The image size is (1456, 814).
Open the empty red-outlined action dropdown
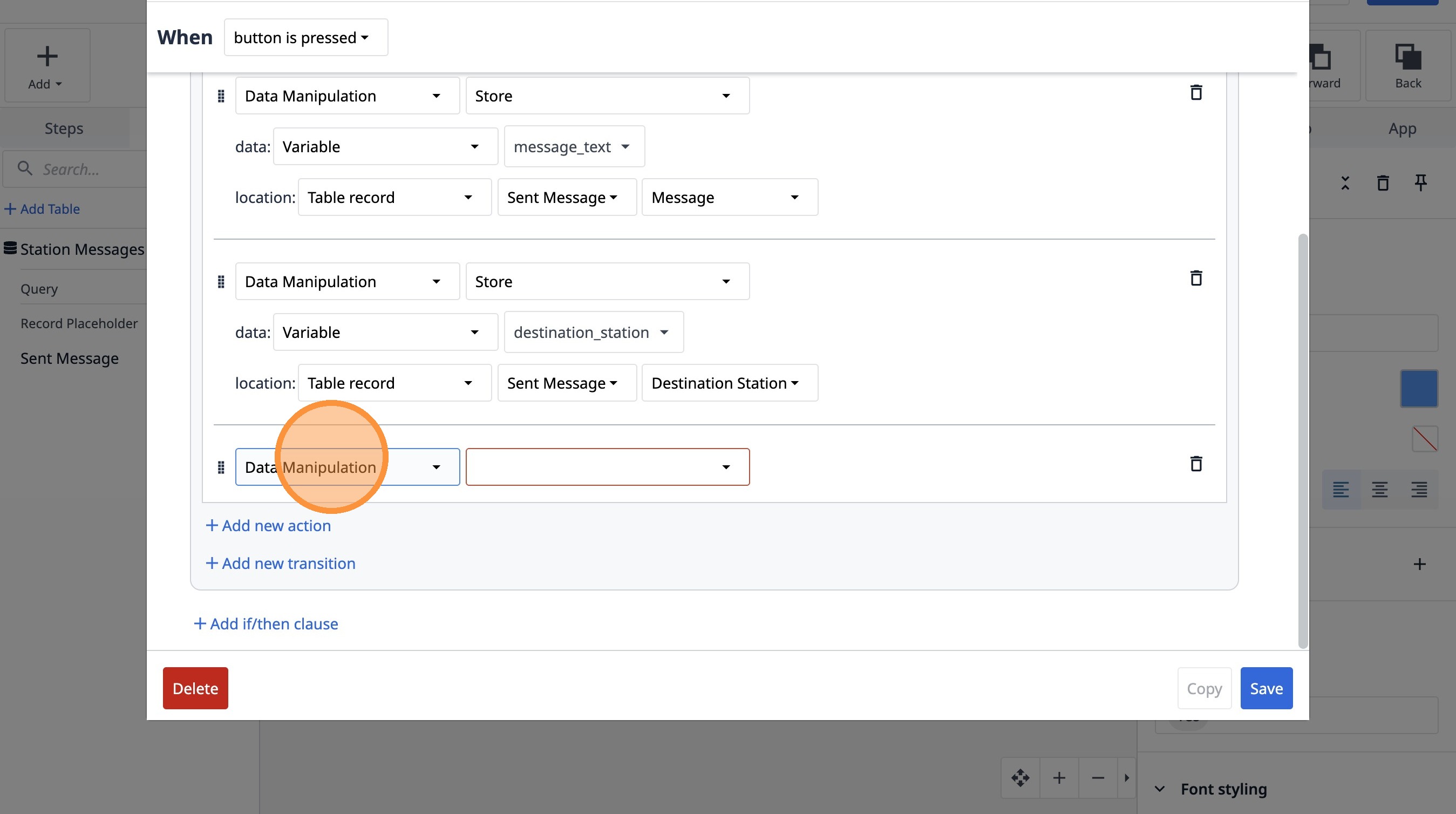(607, 467)
